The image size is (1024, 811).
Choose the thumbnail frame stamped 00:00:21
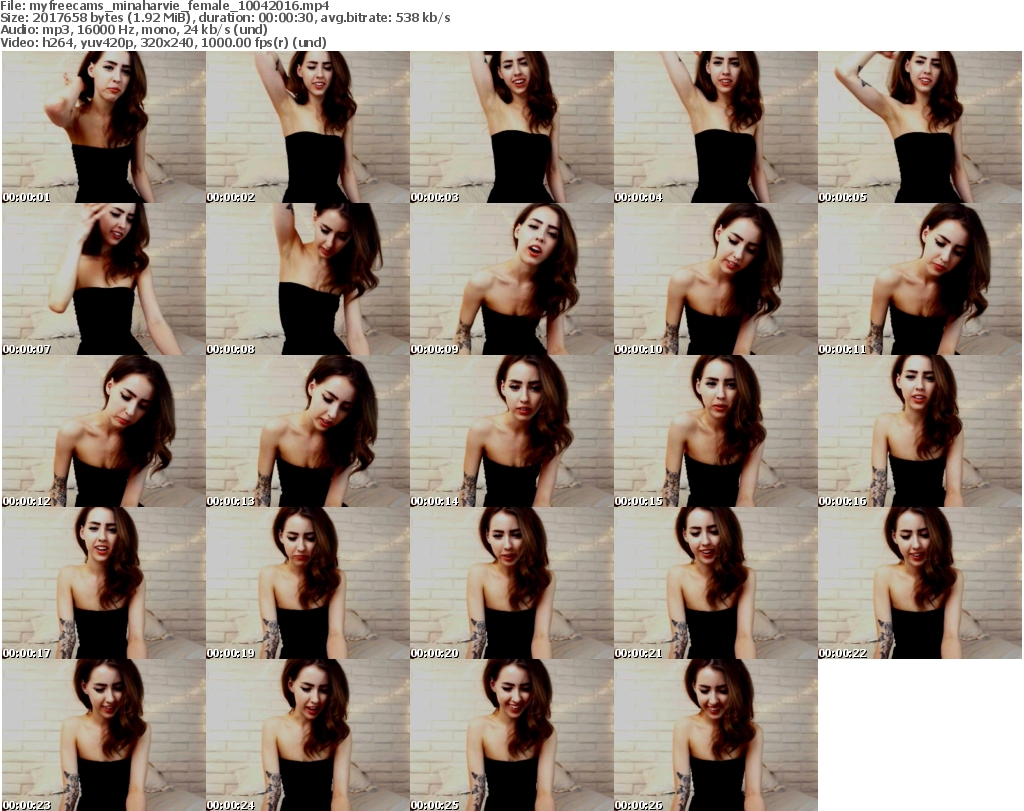click(x=715, y=583)
